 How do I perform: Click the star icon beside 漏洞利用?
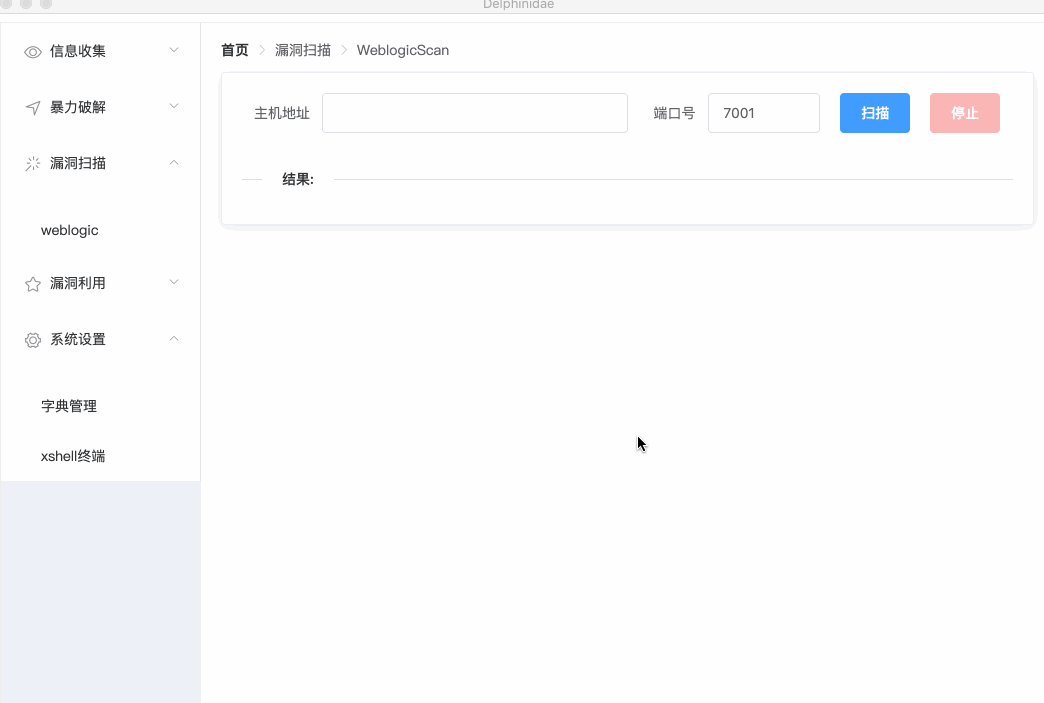33,284
